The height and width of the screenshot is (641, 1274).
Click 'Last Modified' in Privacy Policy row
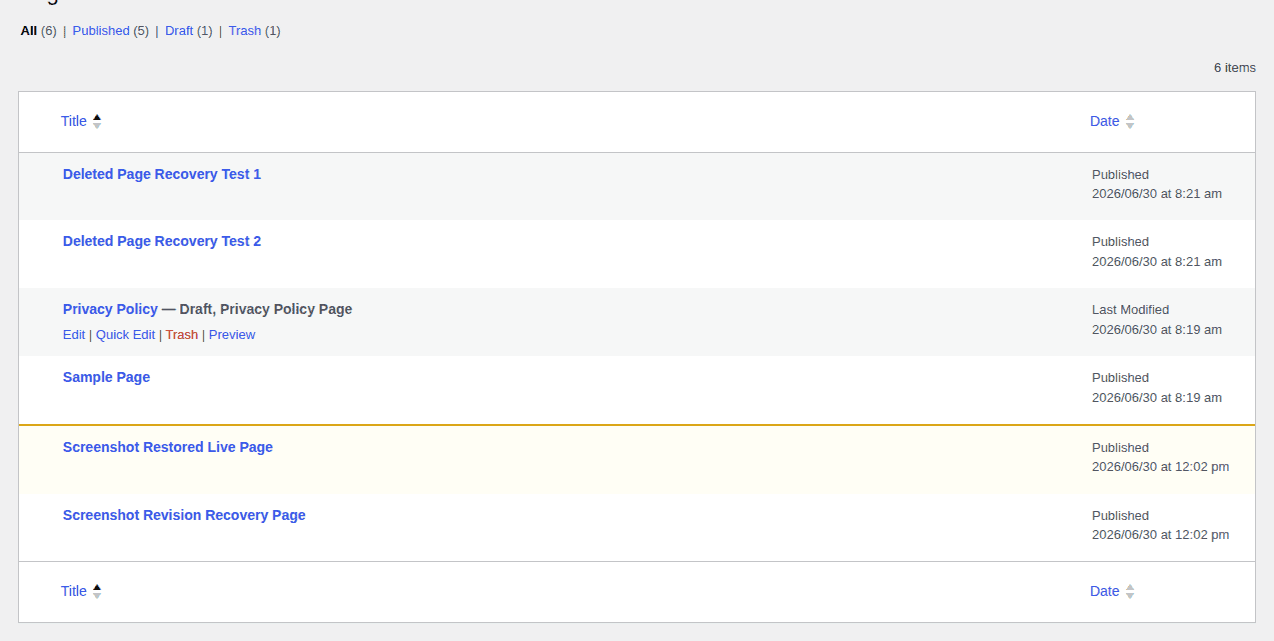[x=1130, y=310]
